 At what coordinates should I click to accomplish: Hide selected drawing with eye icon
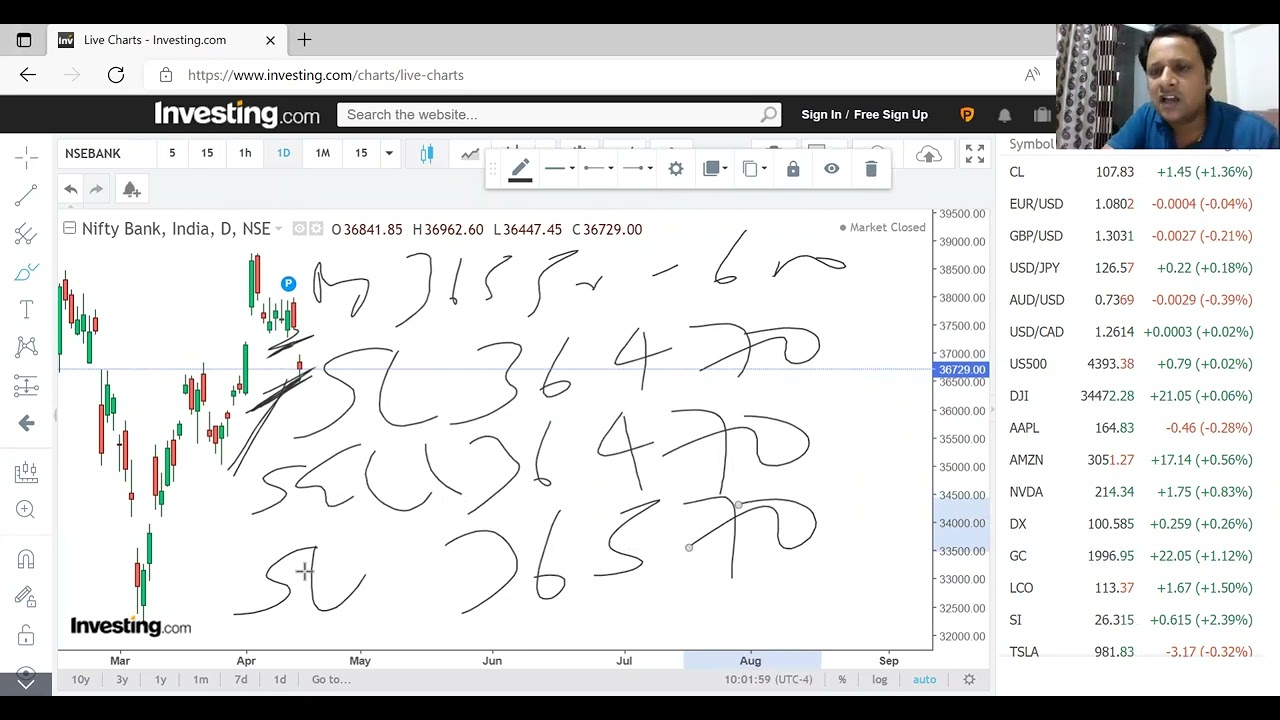coord(831,169)
